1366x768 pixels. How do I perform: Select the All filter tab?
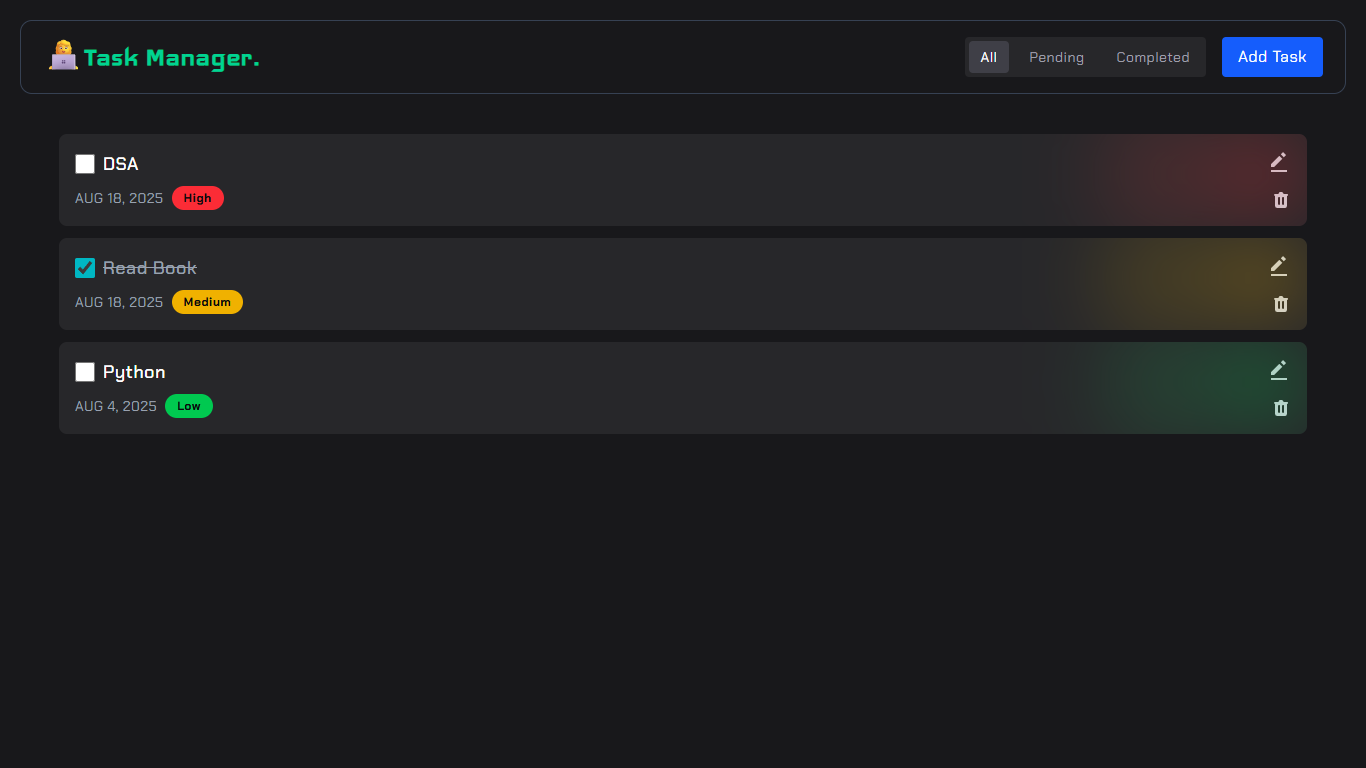click(x=988, y=57)
